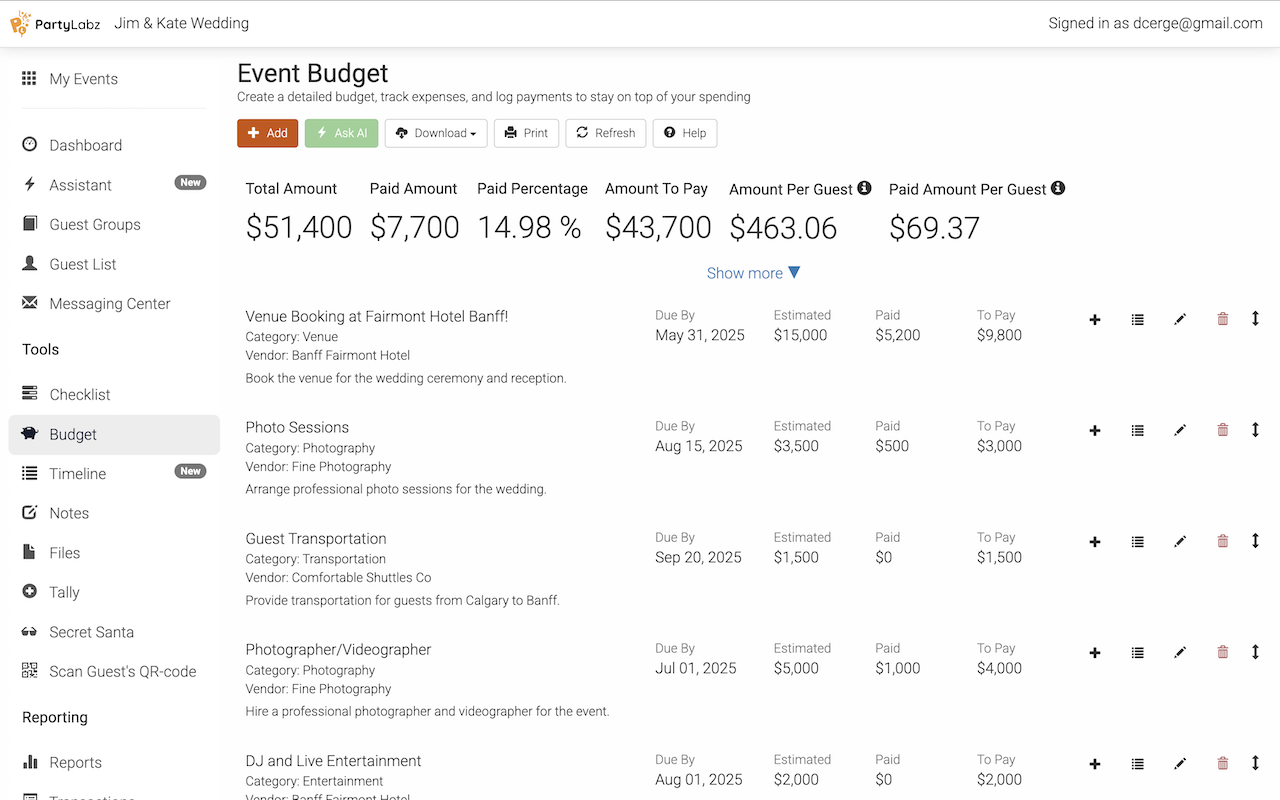Viewport: 1280px width, 800px height.
Task: Open the Timeline tool
Action: click(78, 474)
